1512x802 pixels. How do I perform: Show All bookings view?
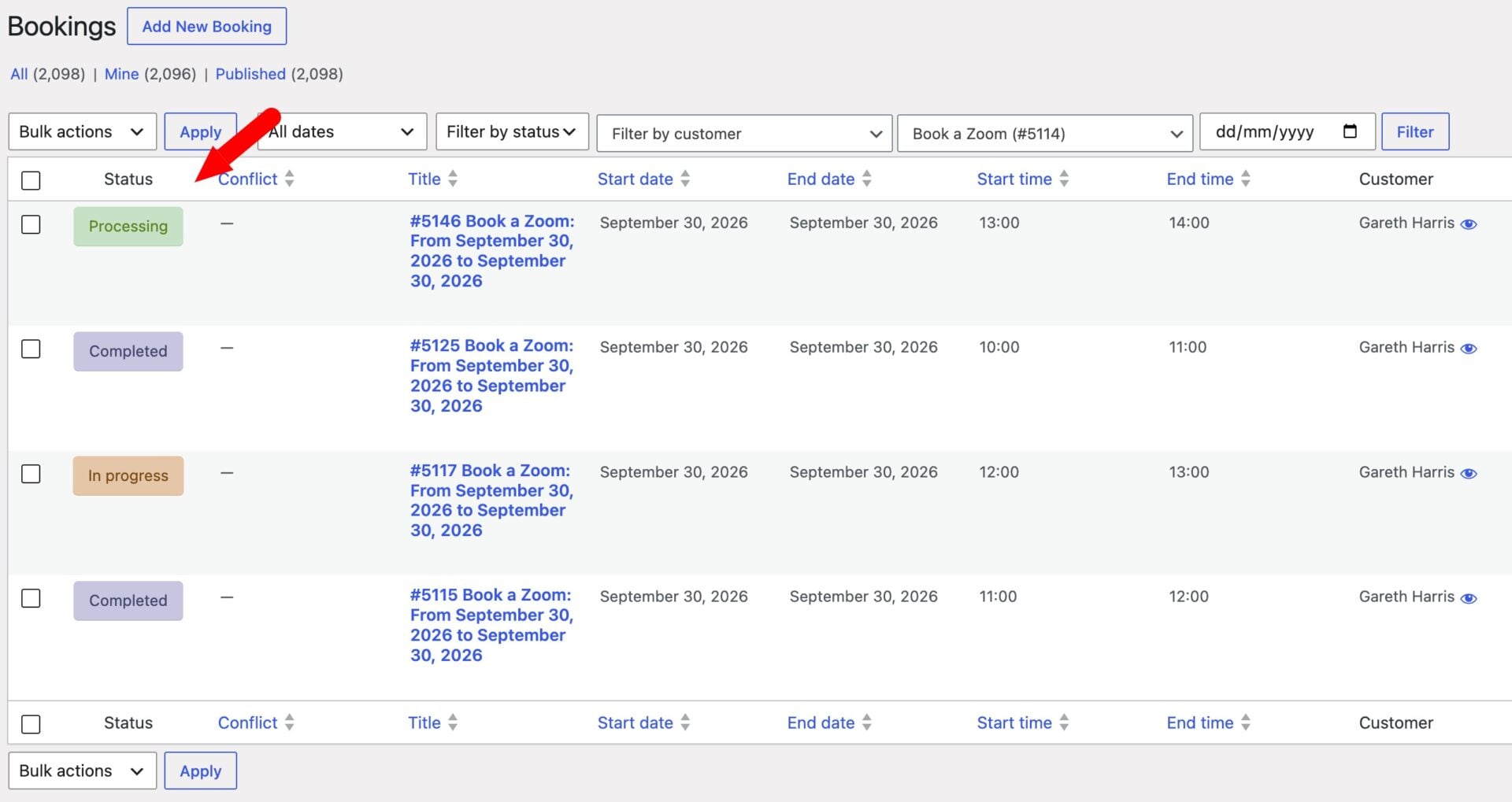(19, 74)
